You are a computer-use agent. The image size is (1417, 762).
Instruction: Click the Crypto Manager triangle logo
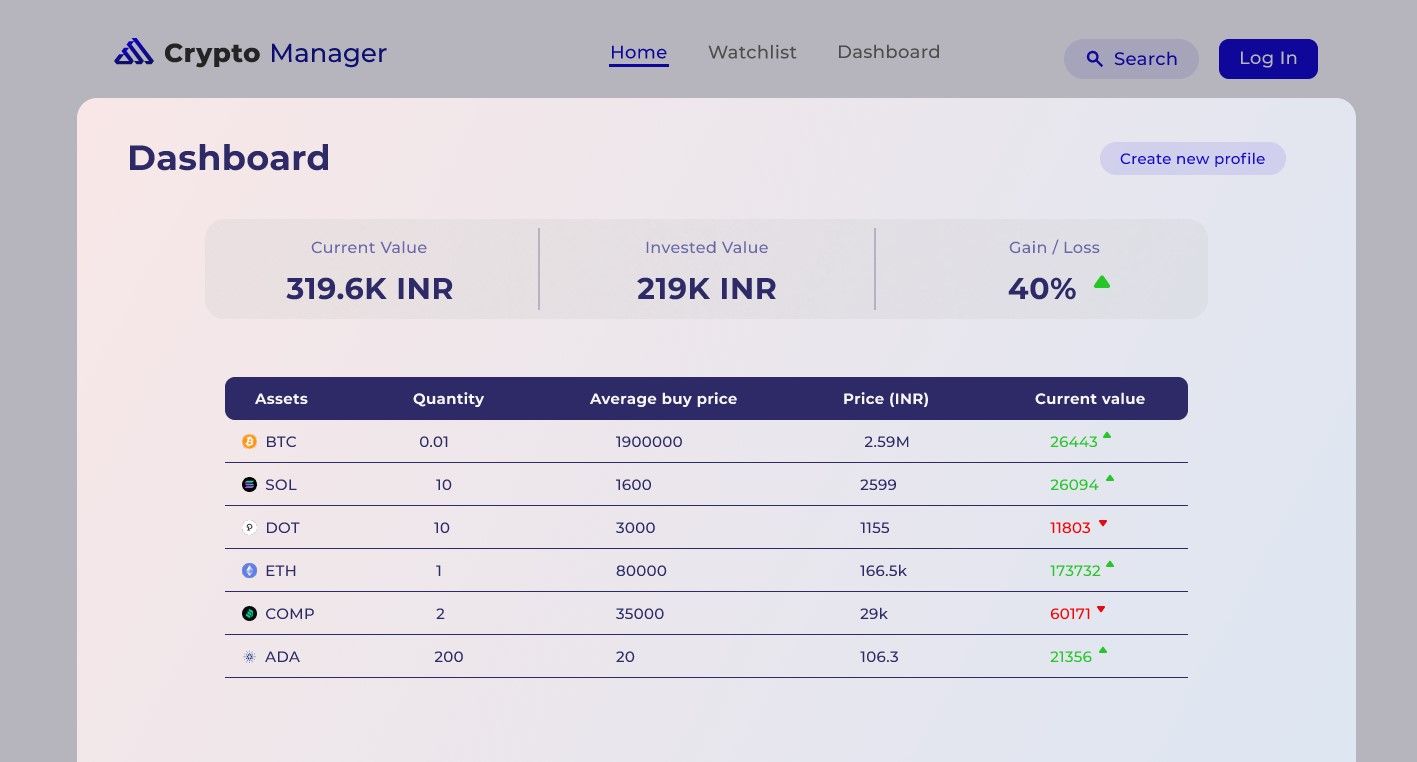[133, 52]
